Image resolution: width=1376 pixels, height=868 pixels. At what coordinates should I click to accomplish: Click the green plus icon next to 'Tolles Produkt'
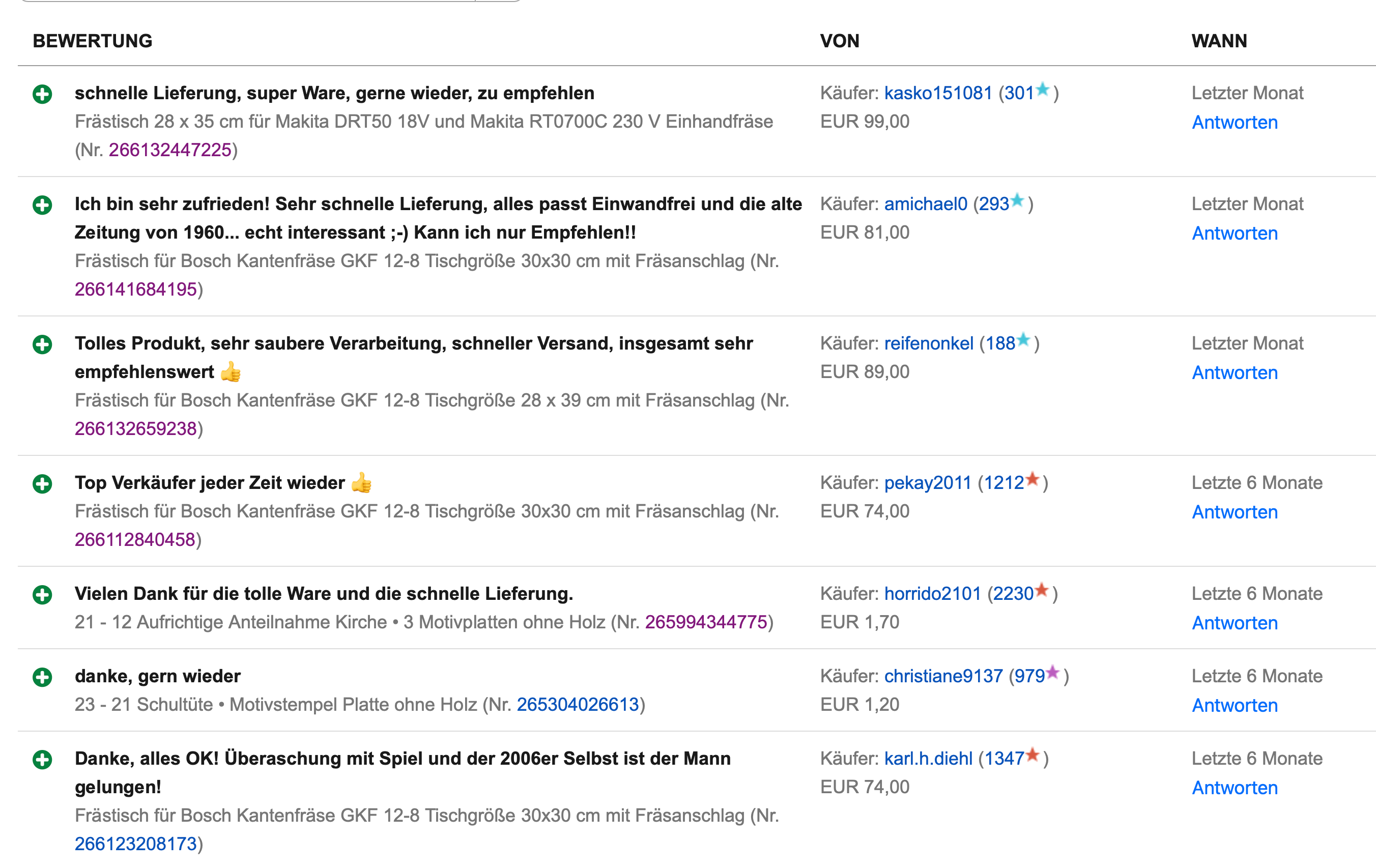coord(42,344)
